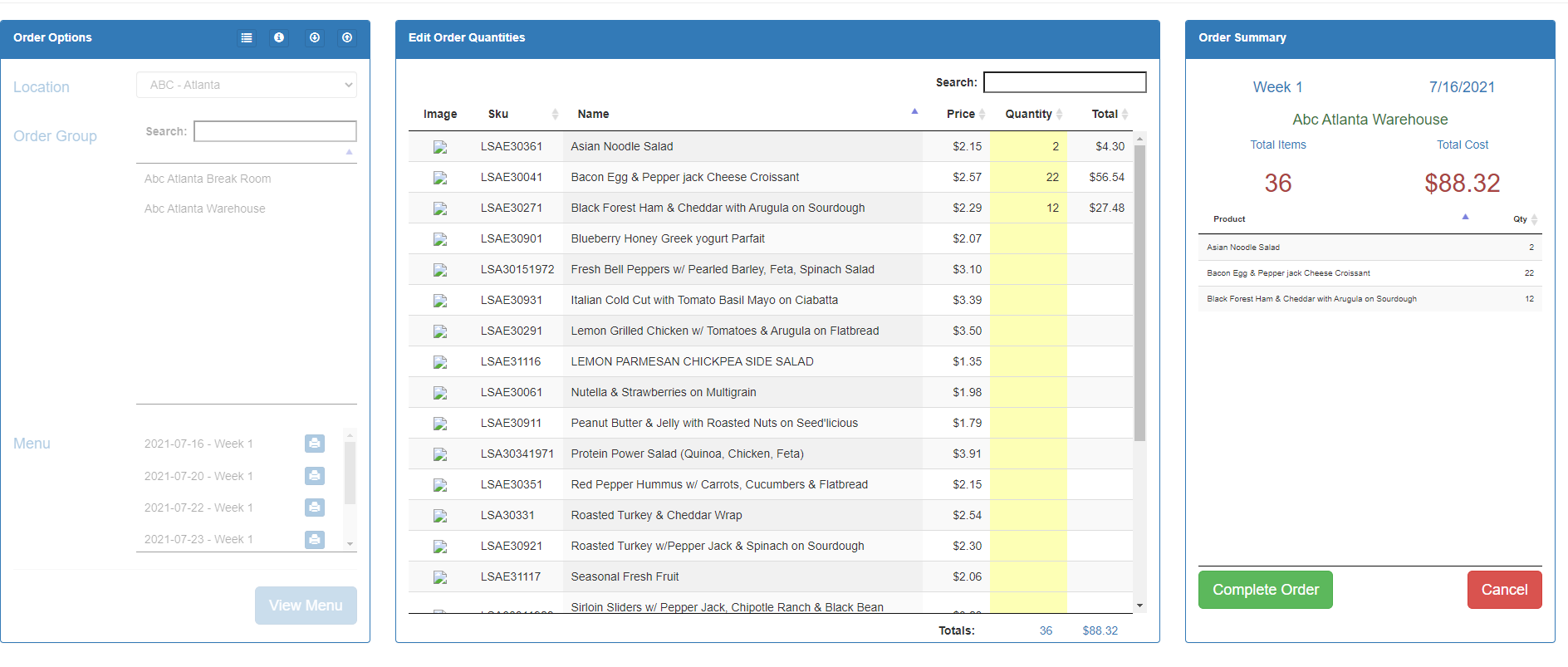The width and height of the screenshot is (1568, 667).
Task: Click quantity cell for Nutella & Strawberries on Multigrain
Action: coord(1028,392)
